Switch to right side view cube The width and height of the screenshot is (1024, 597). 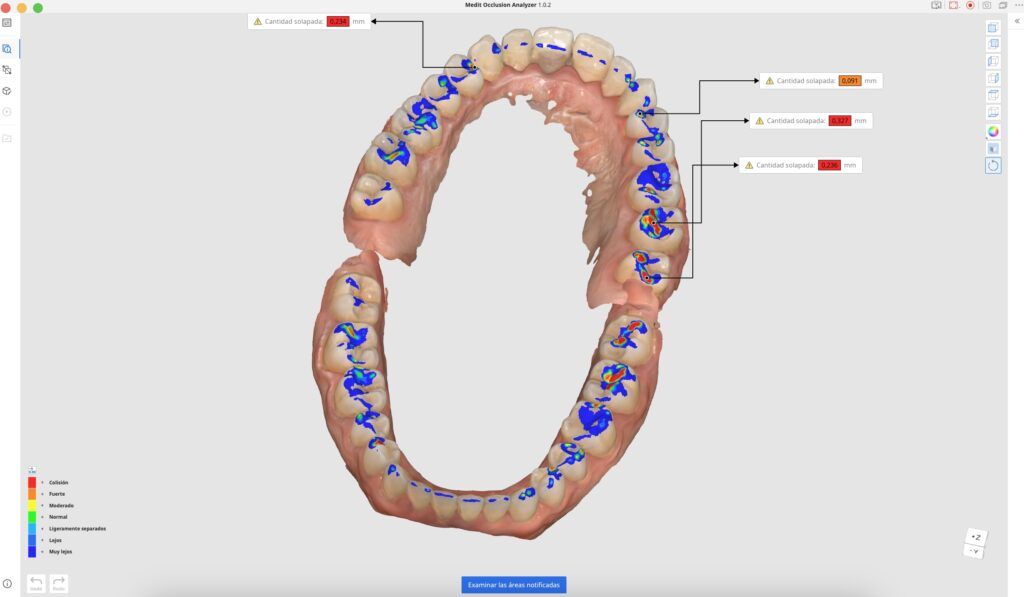pos(993,78)
